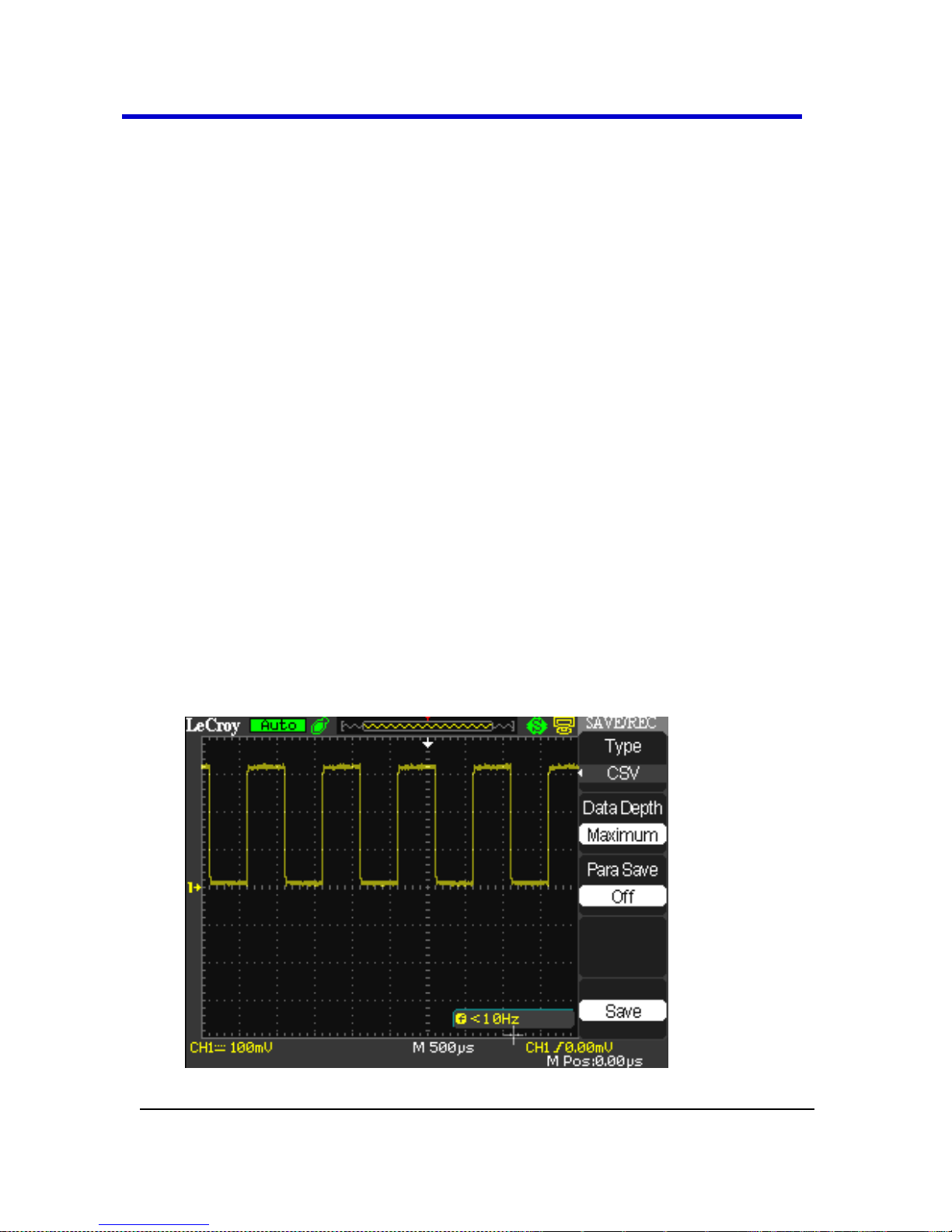Click the Para Save label
The image size is (952, 1232).
pyautogui.click(x=622, y=870)
